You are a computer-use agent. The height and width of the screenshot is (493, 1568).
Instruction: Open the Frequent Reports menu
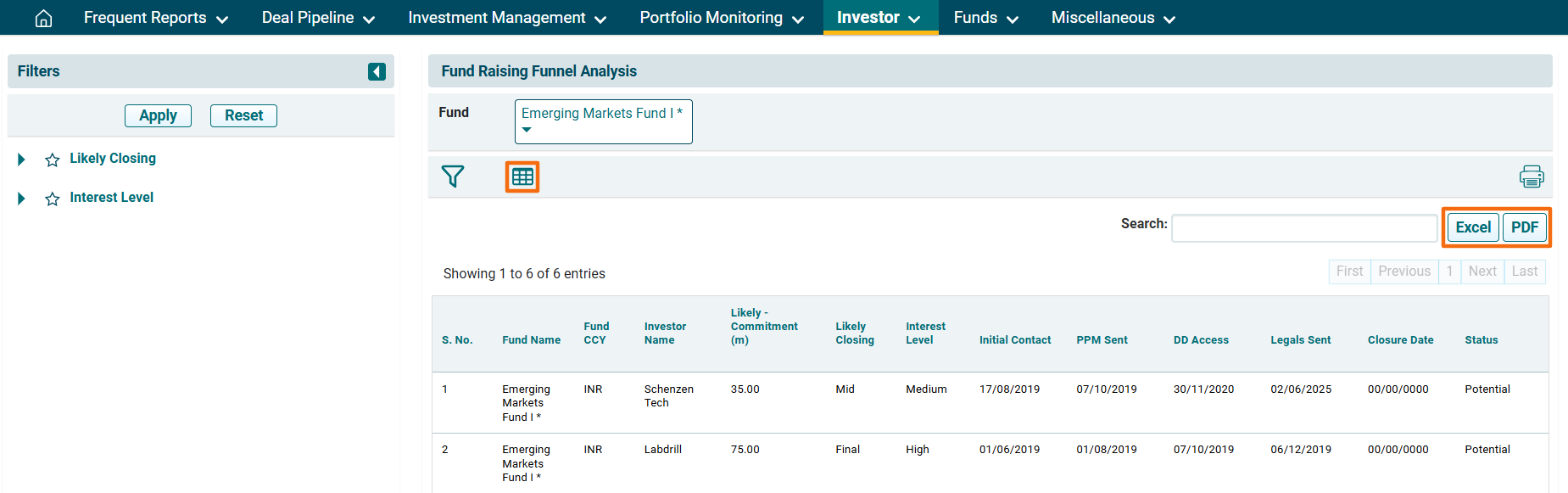[155, 18]
